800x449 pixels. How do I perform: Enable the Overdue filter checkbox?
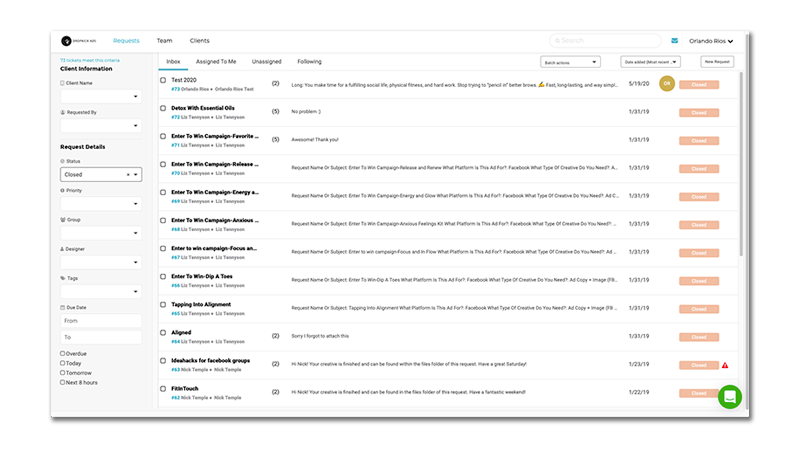(x=63, y=353)
